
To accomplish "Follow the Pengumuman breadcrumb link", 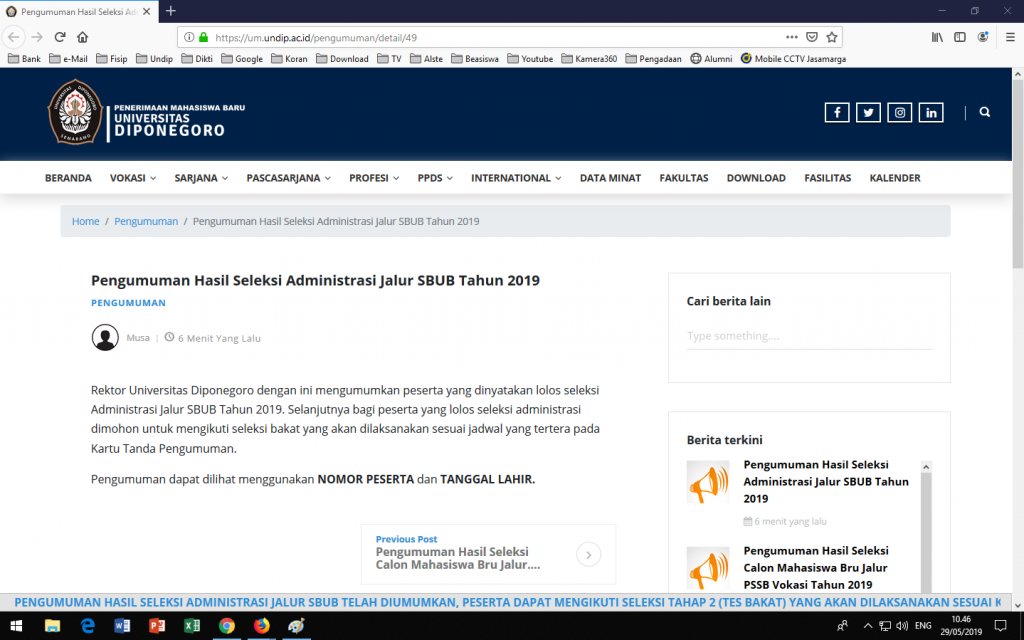I will tap(146, 221).
